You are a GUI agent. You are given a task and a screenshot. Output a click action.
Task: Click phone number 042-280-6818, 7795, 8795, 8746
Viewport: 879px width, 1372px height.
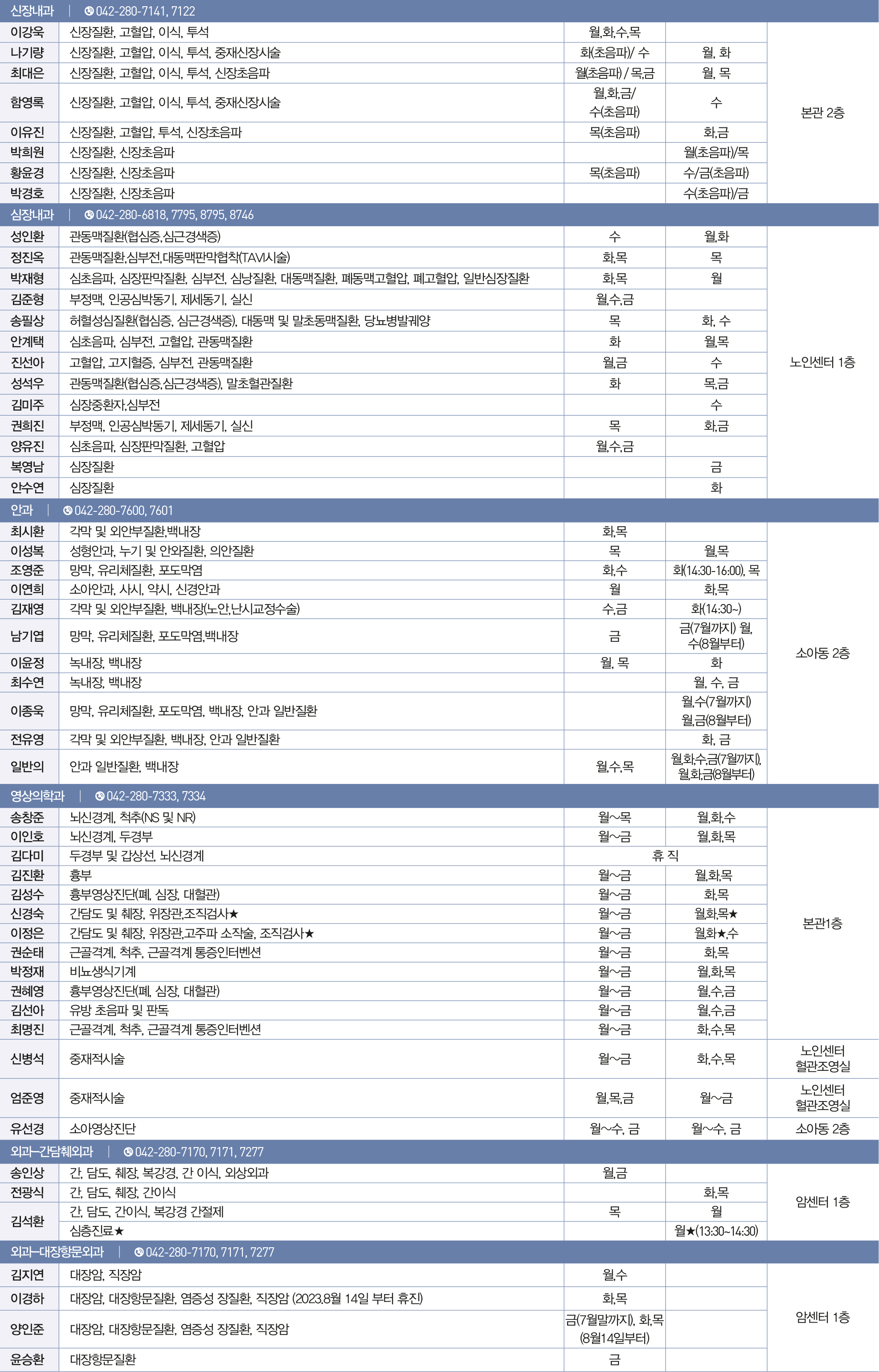tap(175, 215)
